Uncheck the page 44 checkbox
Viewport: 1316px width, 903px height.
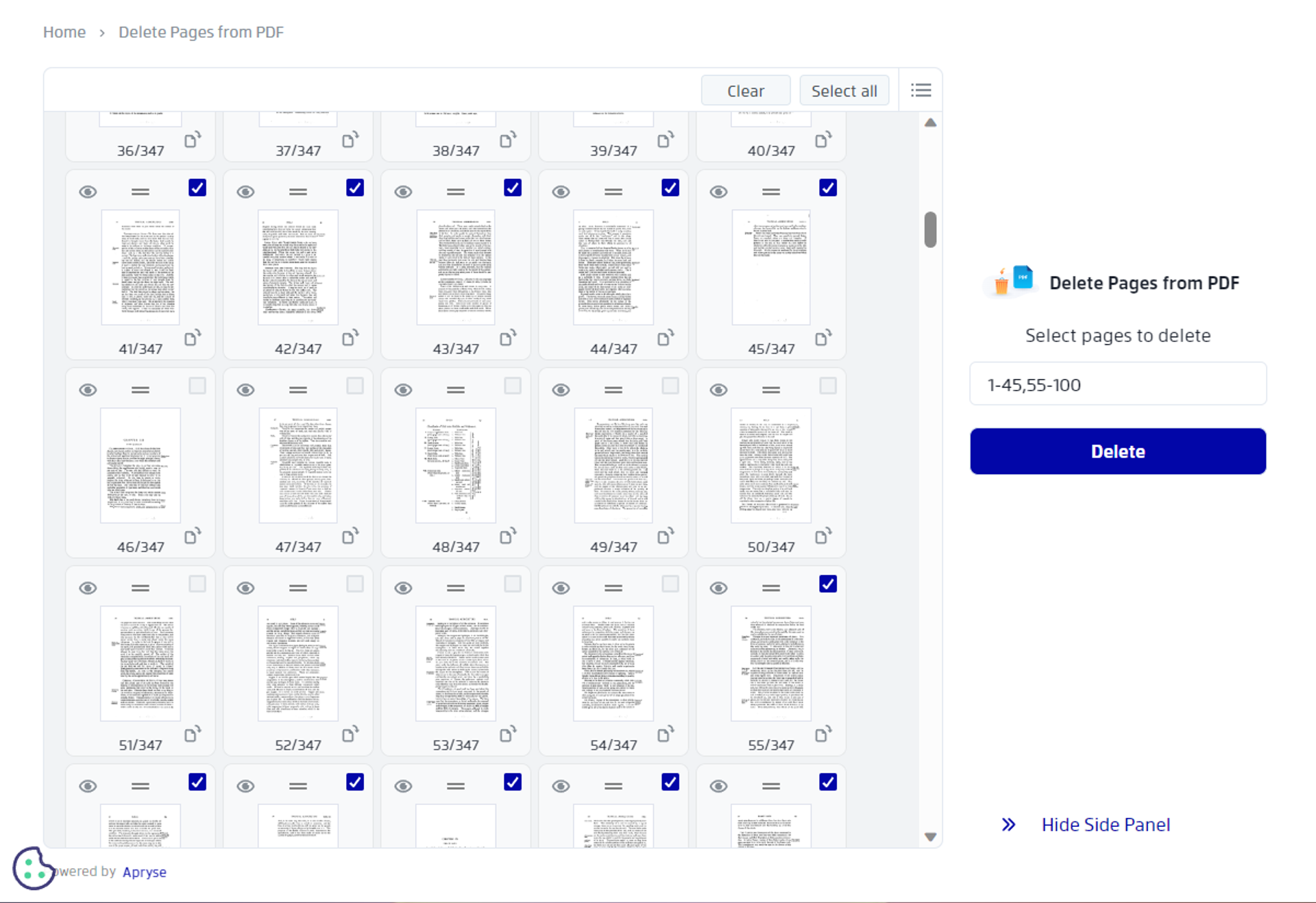[x=670, y=188]
